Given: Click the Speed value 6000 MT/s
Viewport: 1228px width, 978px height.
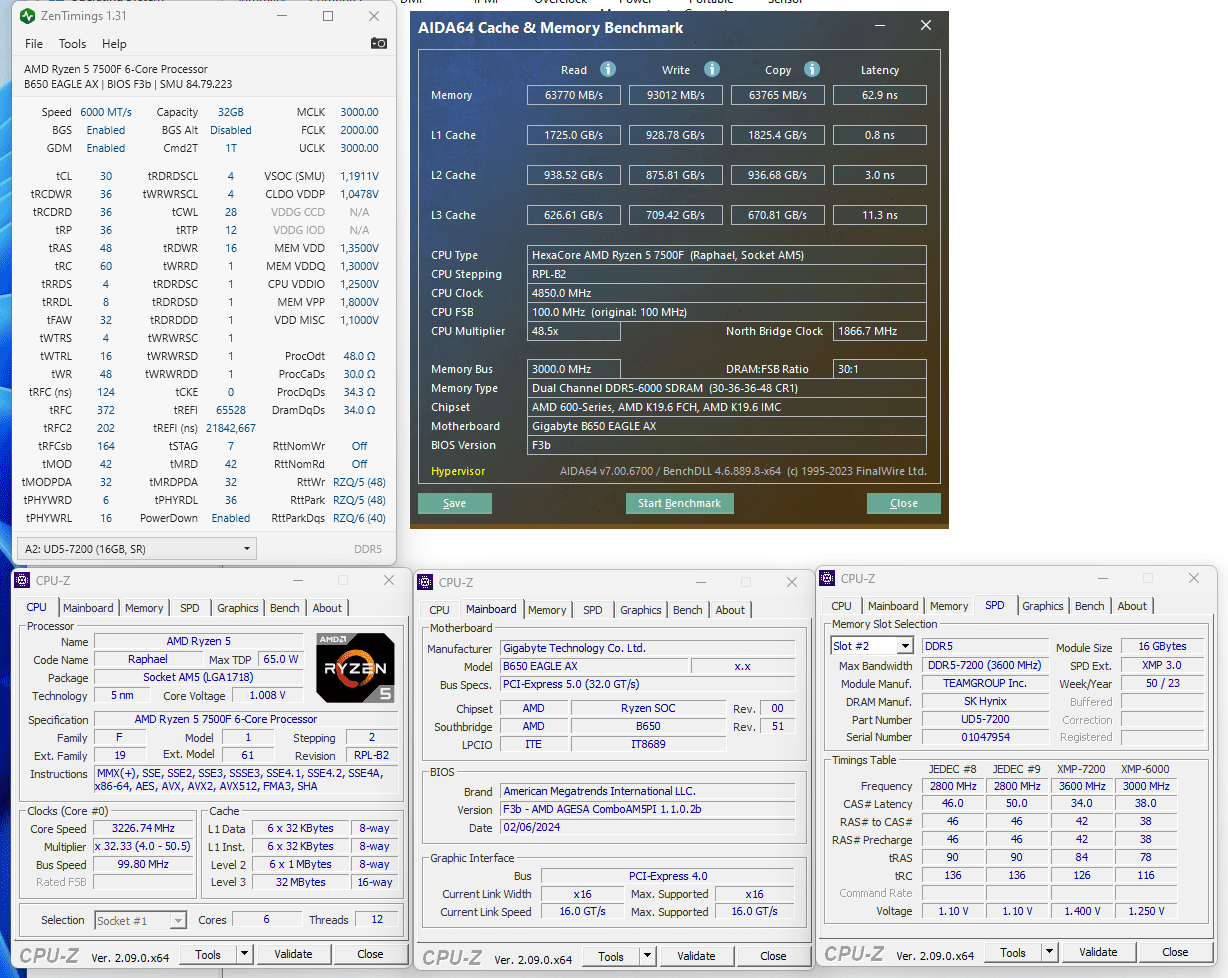Looking at the screenshot, I should pos(106,112).
